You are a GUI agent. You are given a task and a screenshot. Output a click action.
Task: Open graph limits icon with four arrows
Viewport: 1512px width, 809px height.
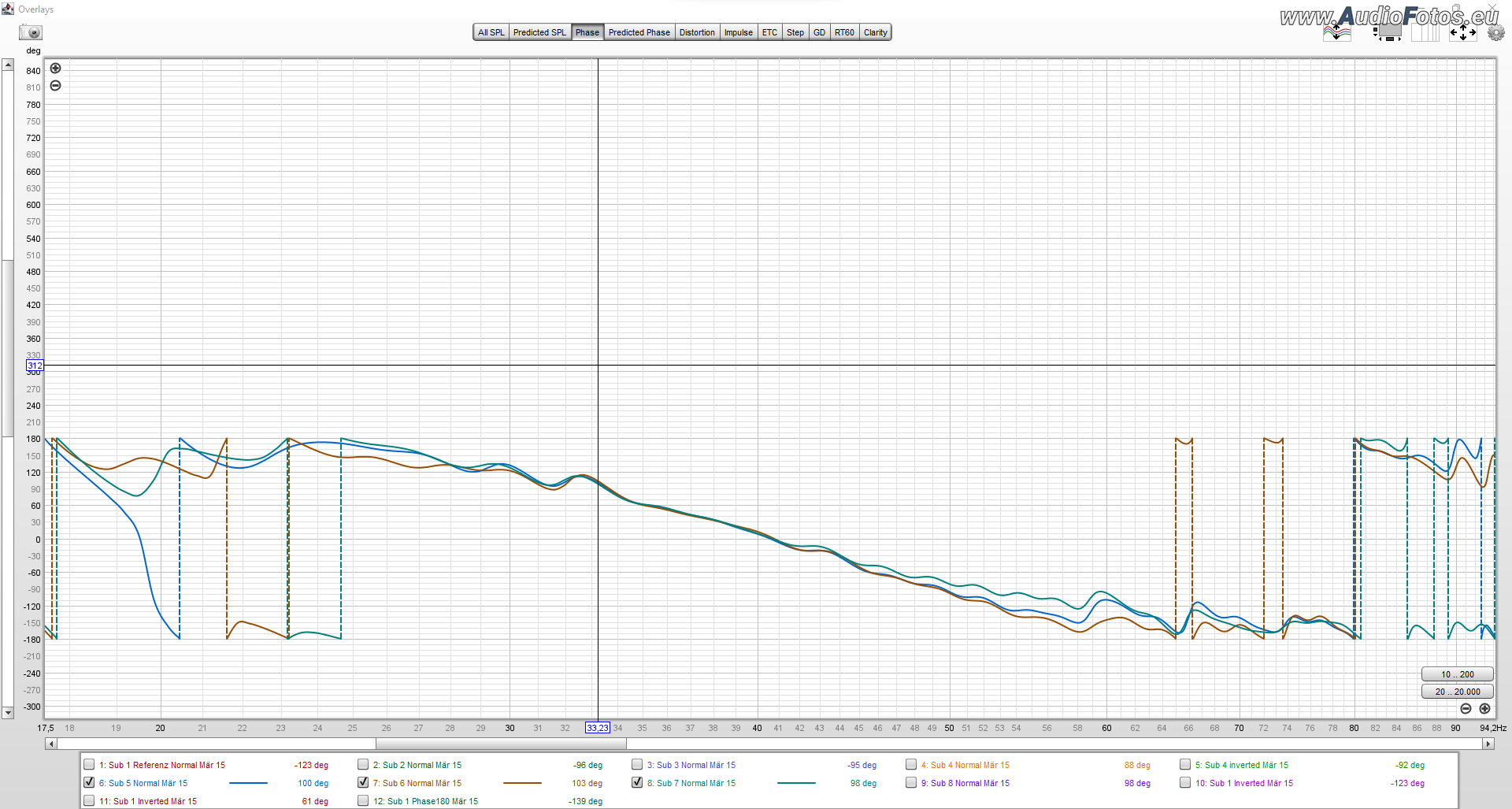[x=1463, y=32]
